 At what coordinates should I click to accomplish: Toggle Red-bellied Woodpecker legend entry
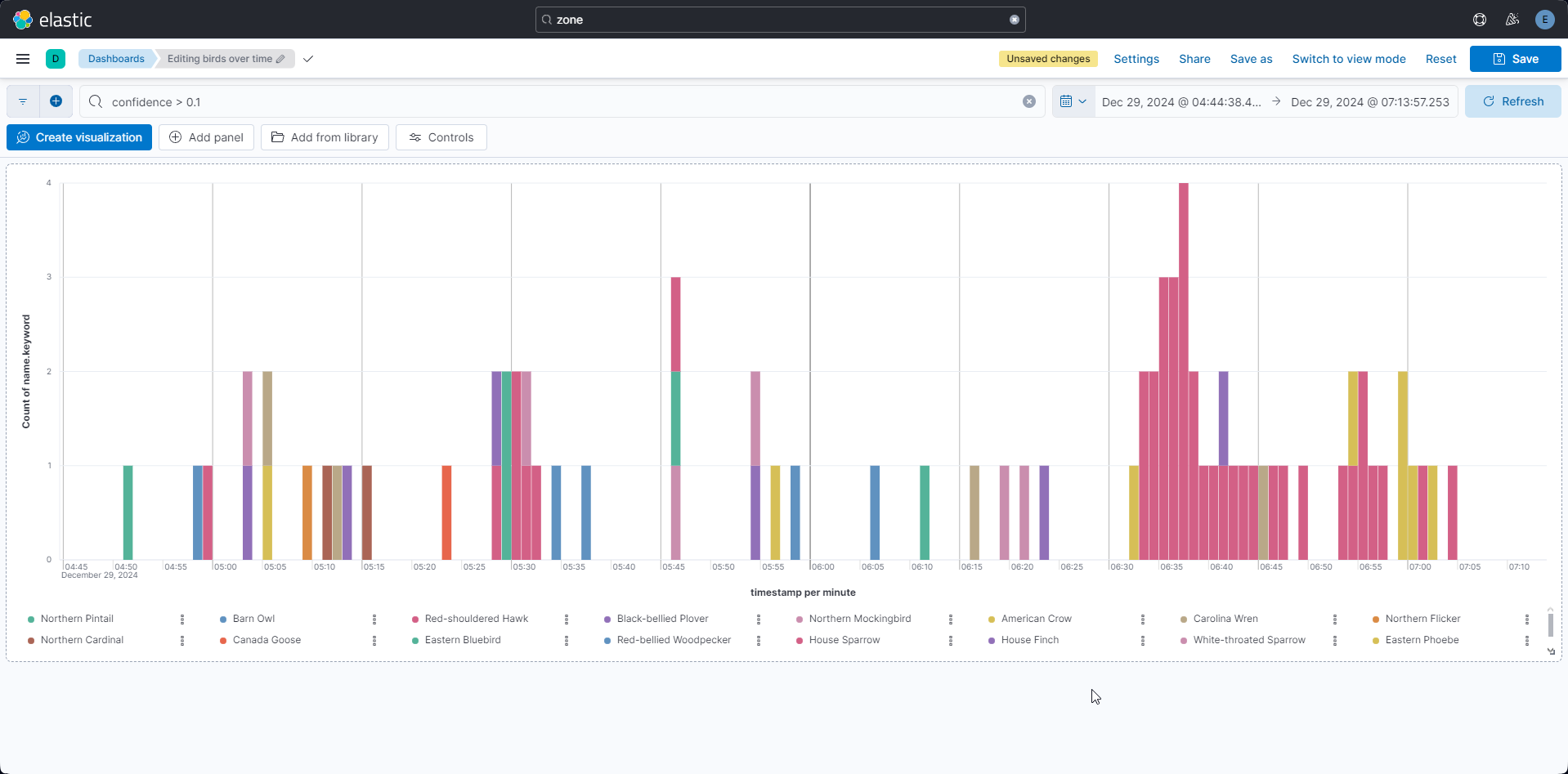point(674,640)
